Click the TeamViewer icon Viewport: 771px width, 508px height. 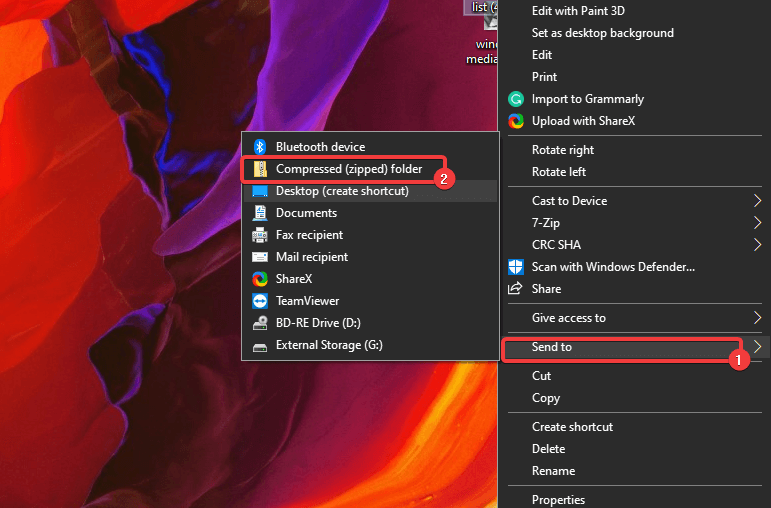(x=260, y=301)
